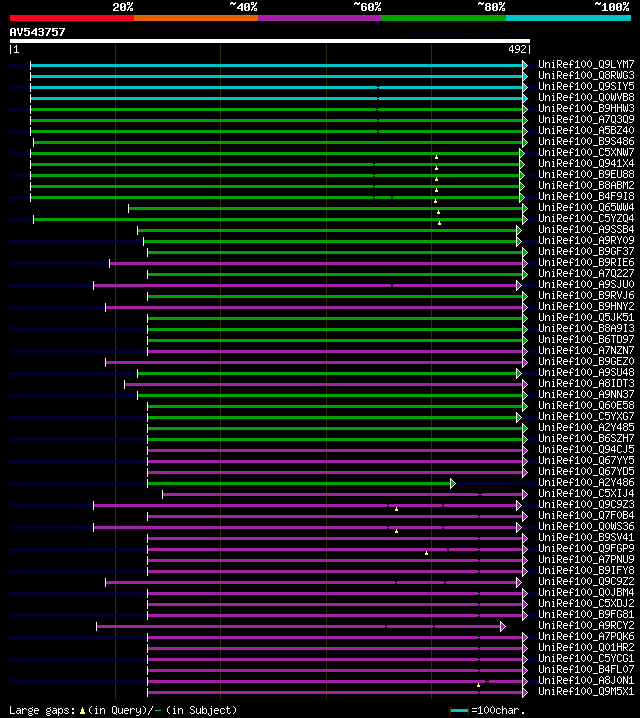
Task: Select label UniRef100_A7Q227
Action: tap(586, 273)
